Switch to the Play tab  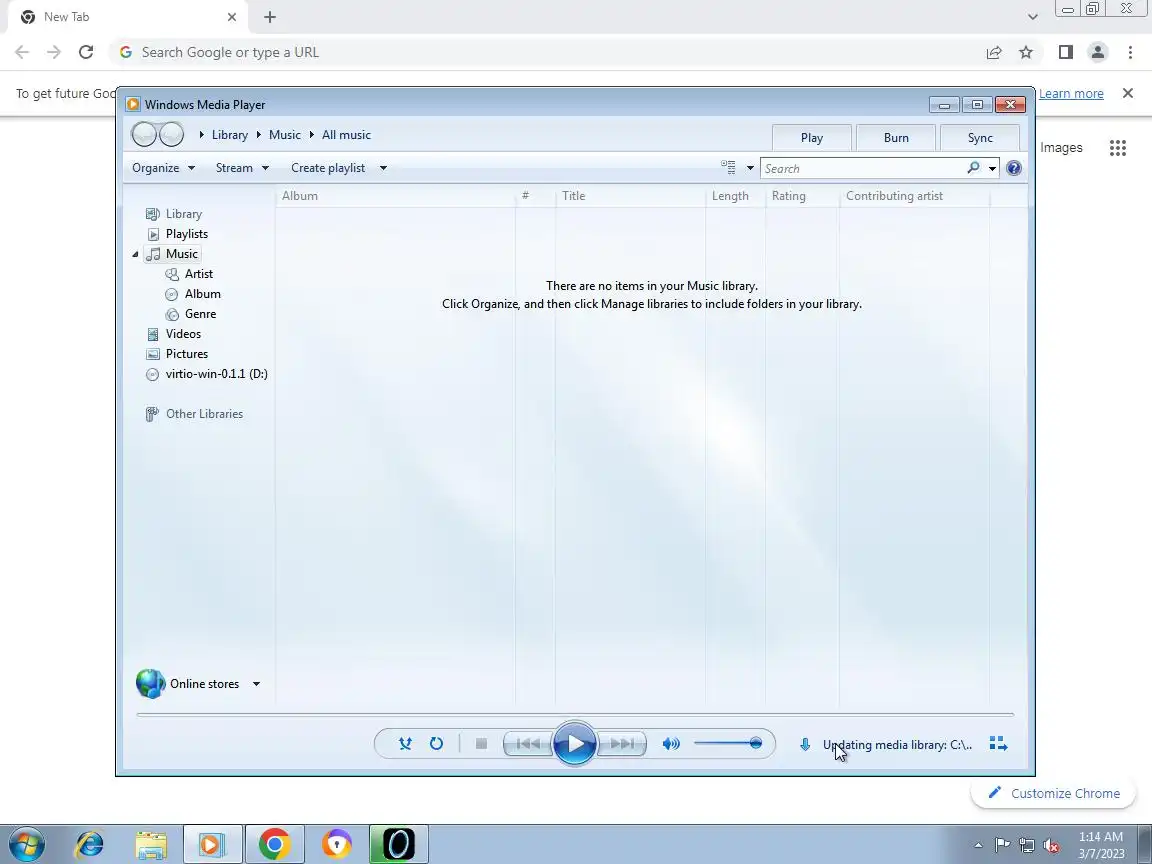pos(812,137)
